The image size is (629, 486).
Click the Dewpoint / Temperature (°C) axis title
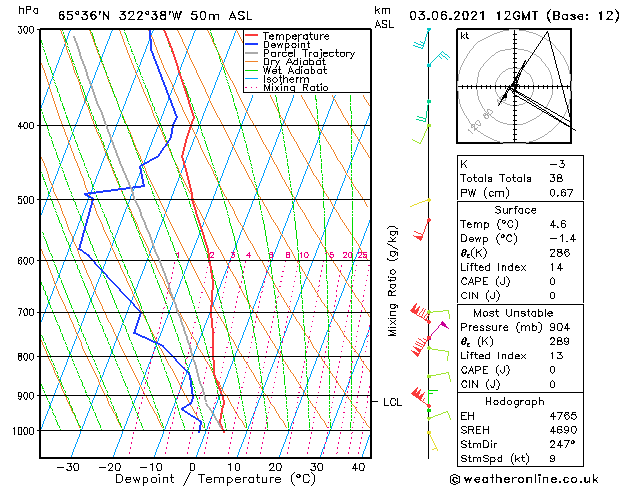point(215,479)
